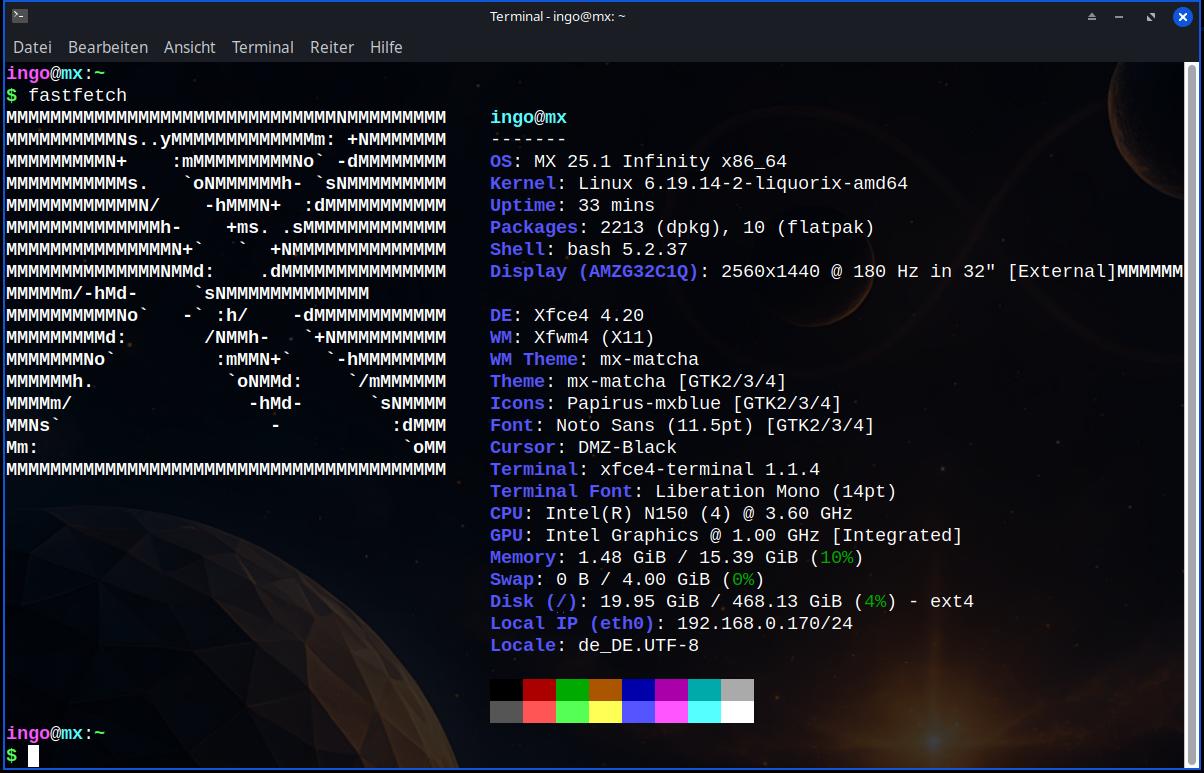Open the Bearbeiten menu

point(108,47)
